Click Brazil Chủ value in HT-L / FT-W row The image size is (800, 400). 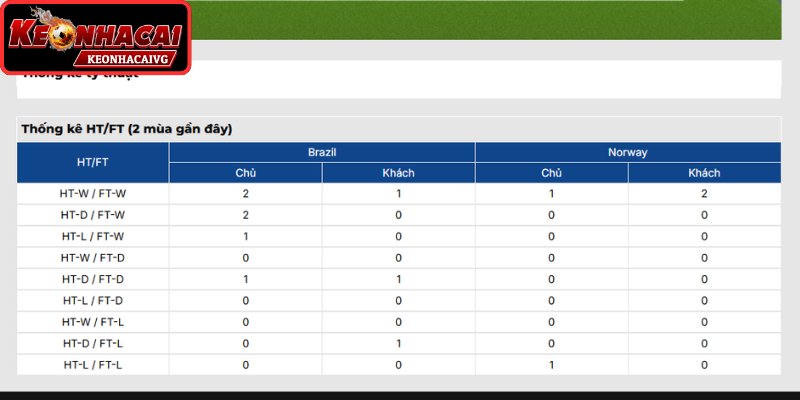click(x=245, y=237)
